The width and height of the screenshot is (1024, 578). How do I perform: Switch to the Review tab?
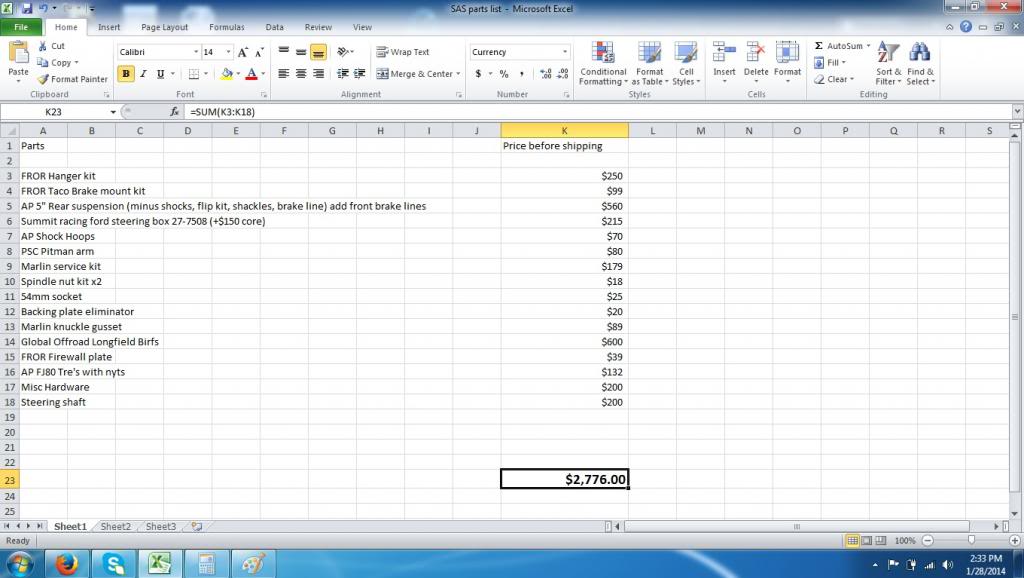coord(318,27)
